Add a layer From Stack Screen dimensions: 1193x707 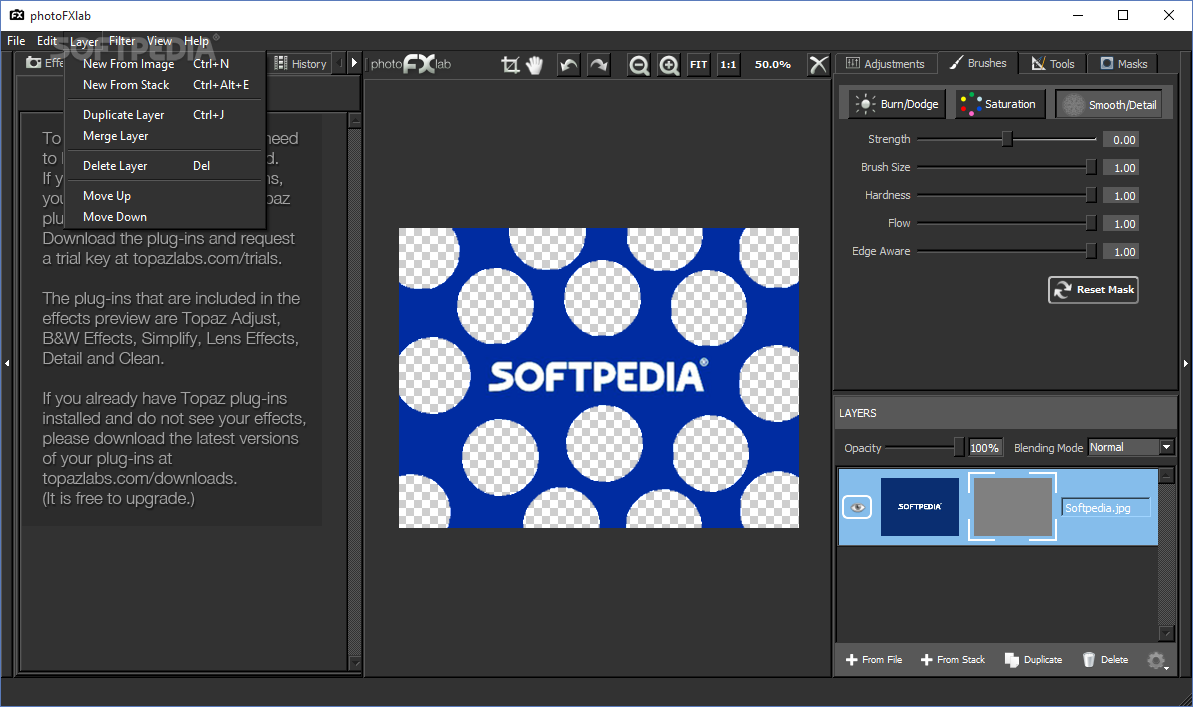953,660
